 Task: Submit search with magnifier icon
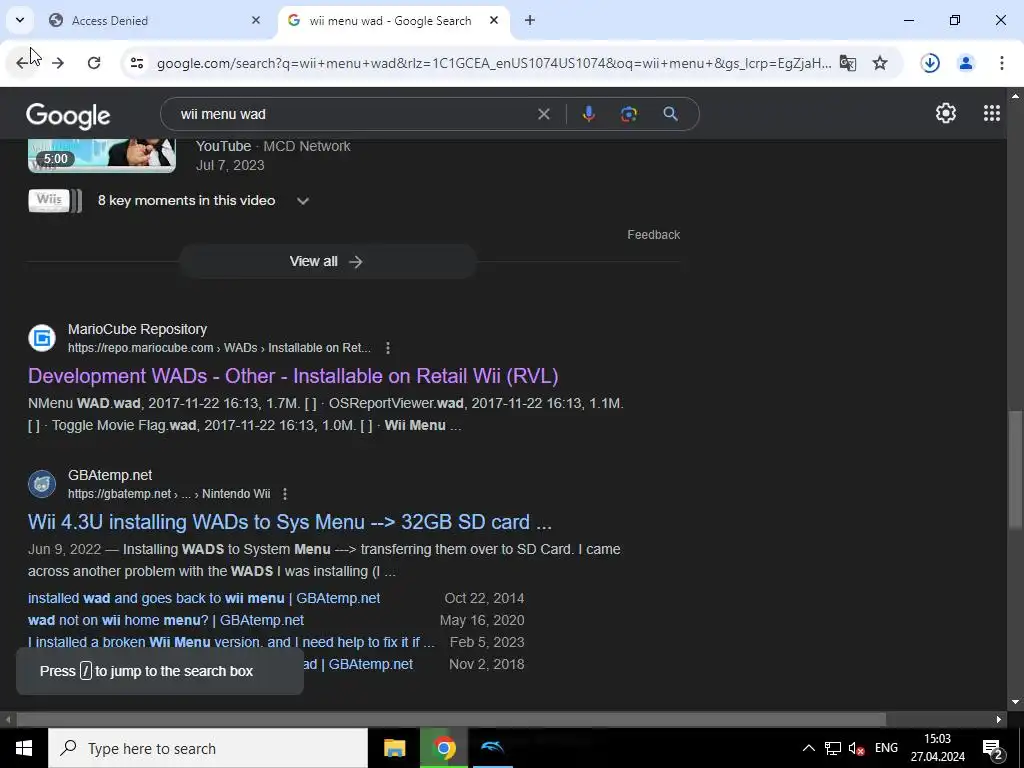click(x=671, y=114)
